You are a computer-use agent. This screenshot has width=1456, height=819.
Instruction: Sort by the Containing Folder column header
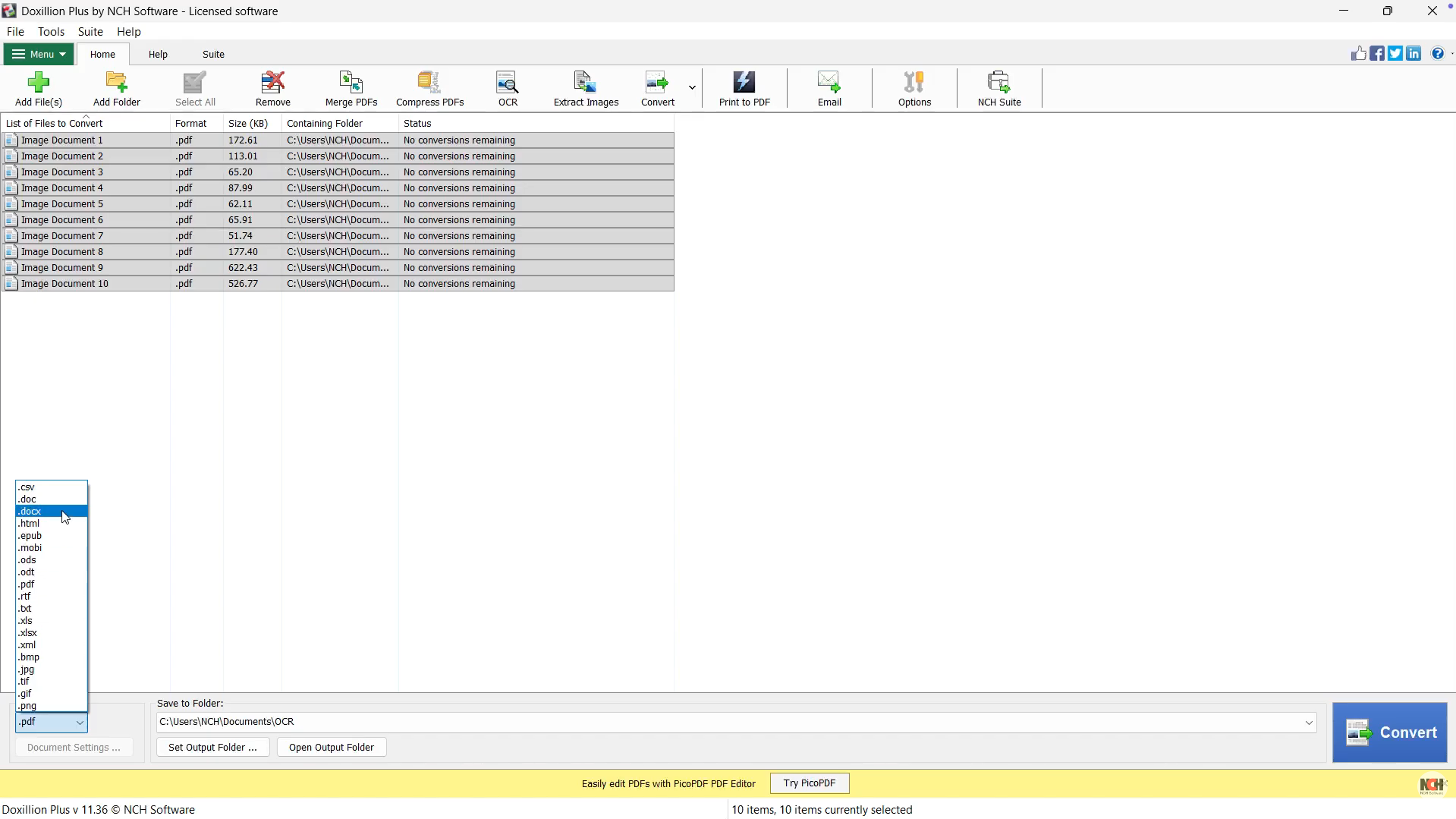click(340, 123)
